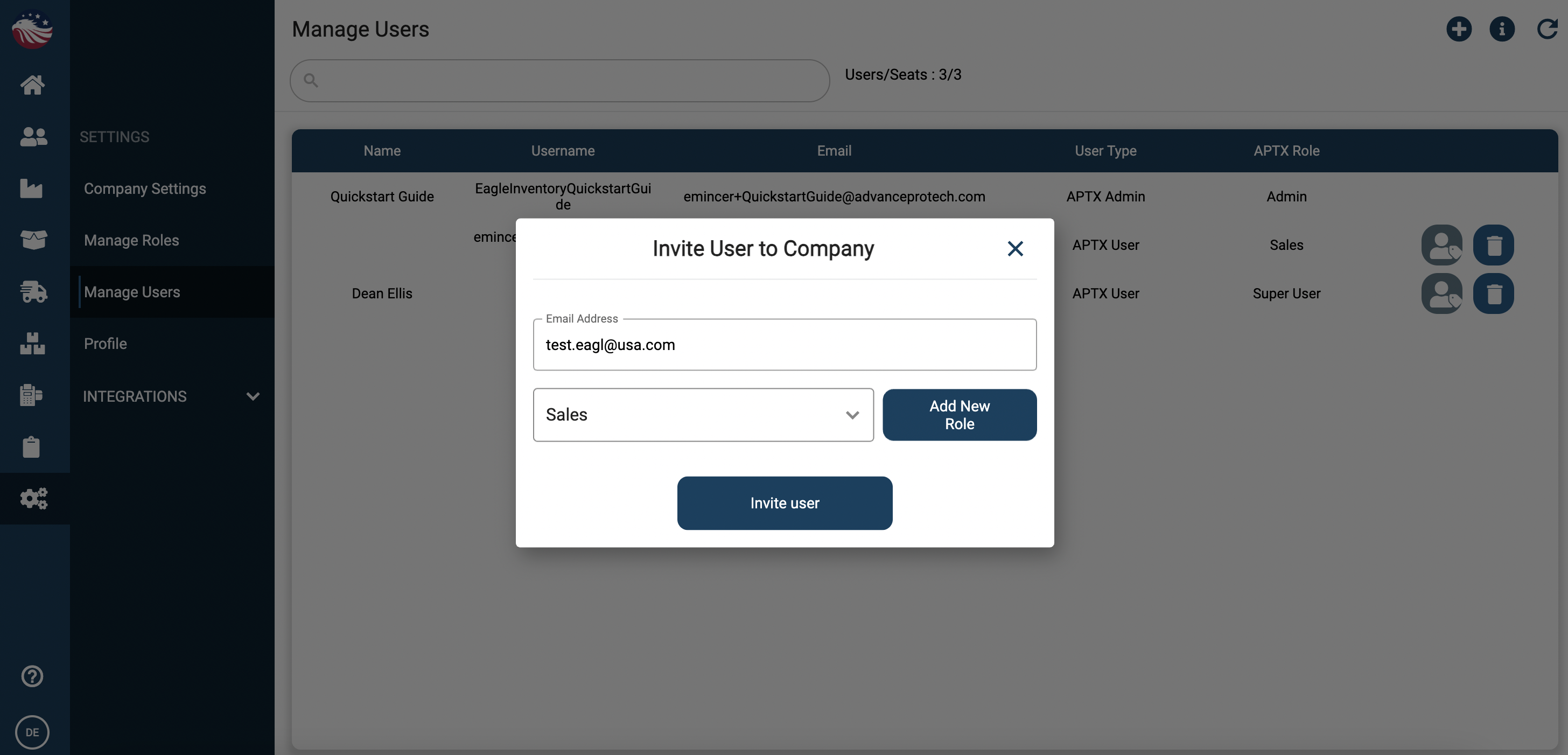Change role of Sales user icon
The image size is (1568, 755).
pyautogui.click(x=1441, y=245)
